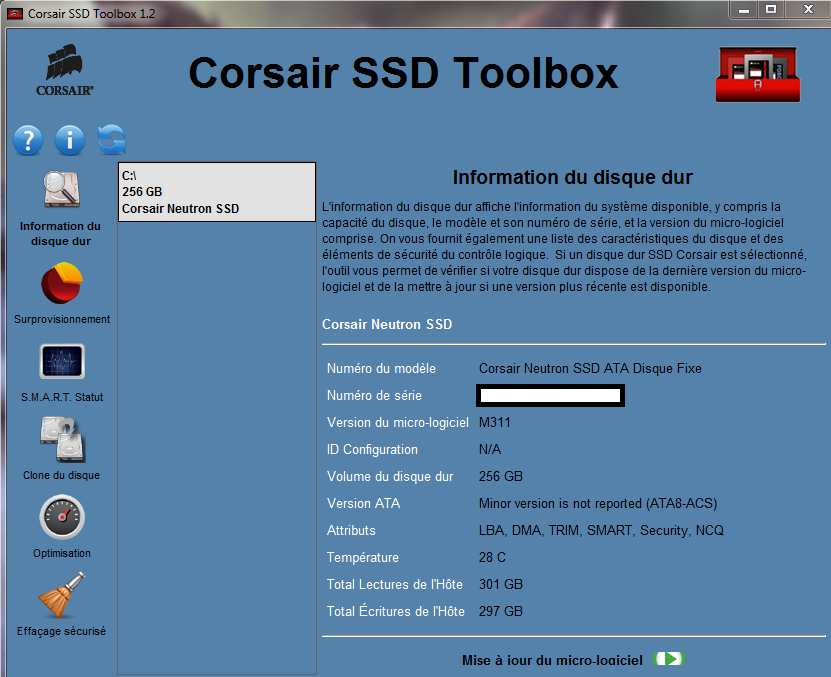Maximize the Corsair SSD Toolbox window

(771, 10)
